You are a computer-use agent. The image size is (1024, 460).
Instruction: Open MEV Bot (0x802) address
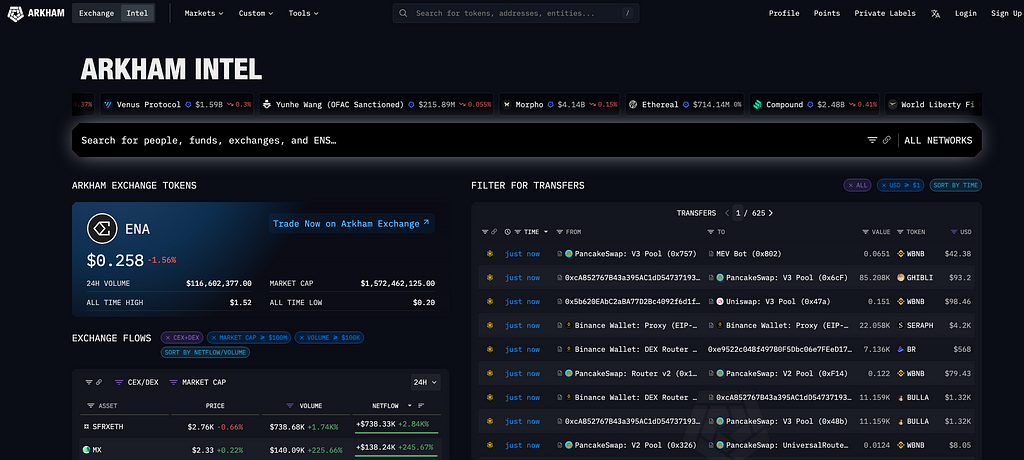[748, 254]
